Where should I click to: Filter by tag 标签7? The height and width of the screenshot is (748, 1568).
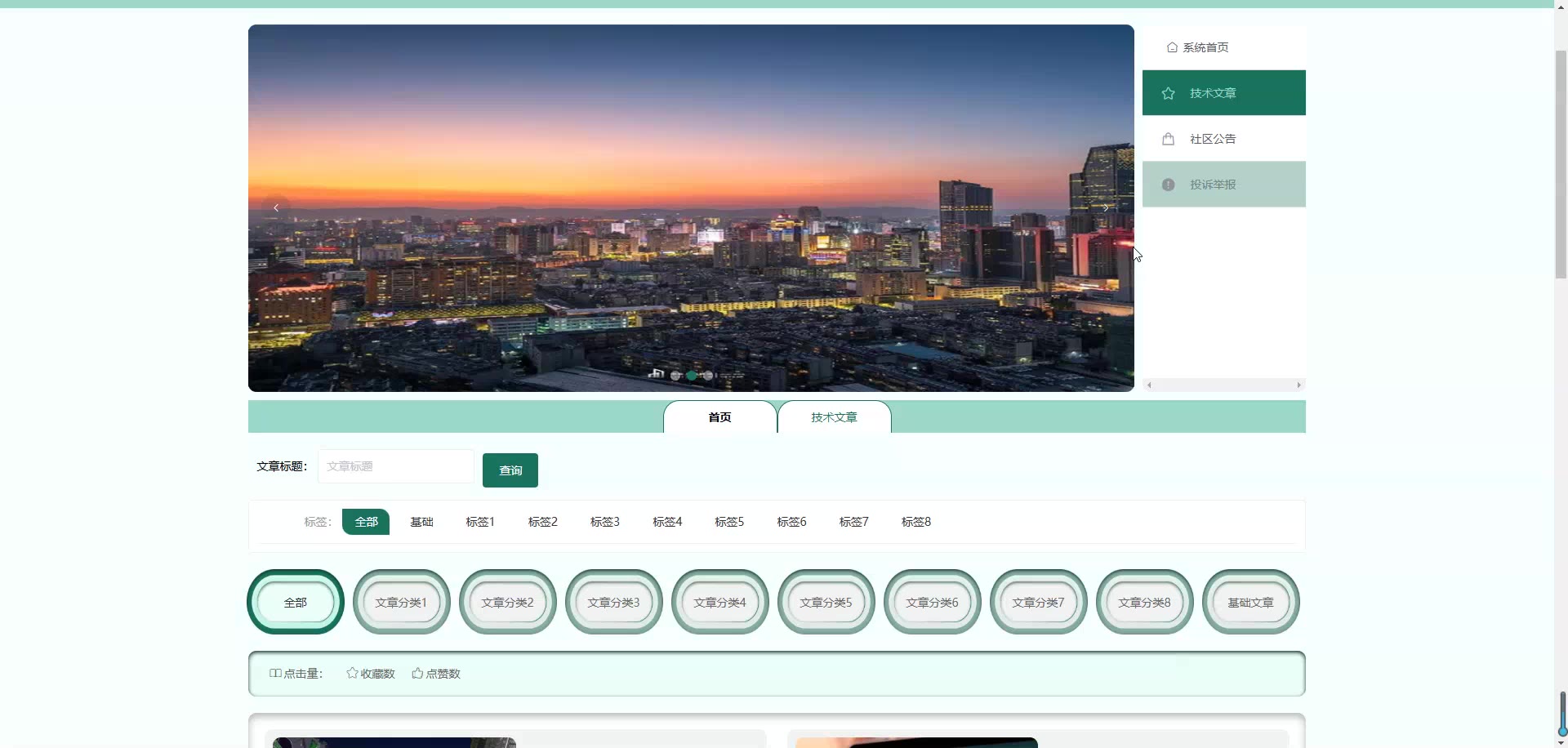coord(854,522)
